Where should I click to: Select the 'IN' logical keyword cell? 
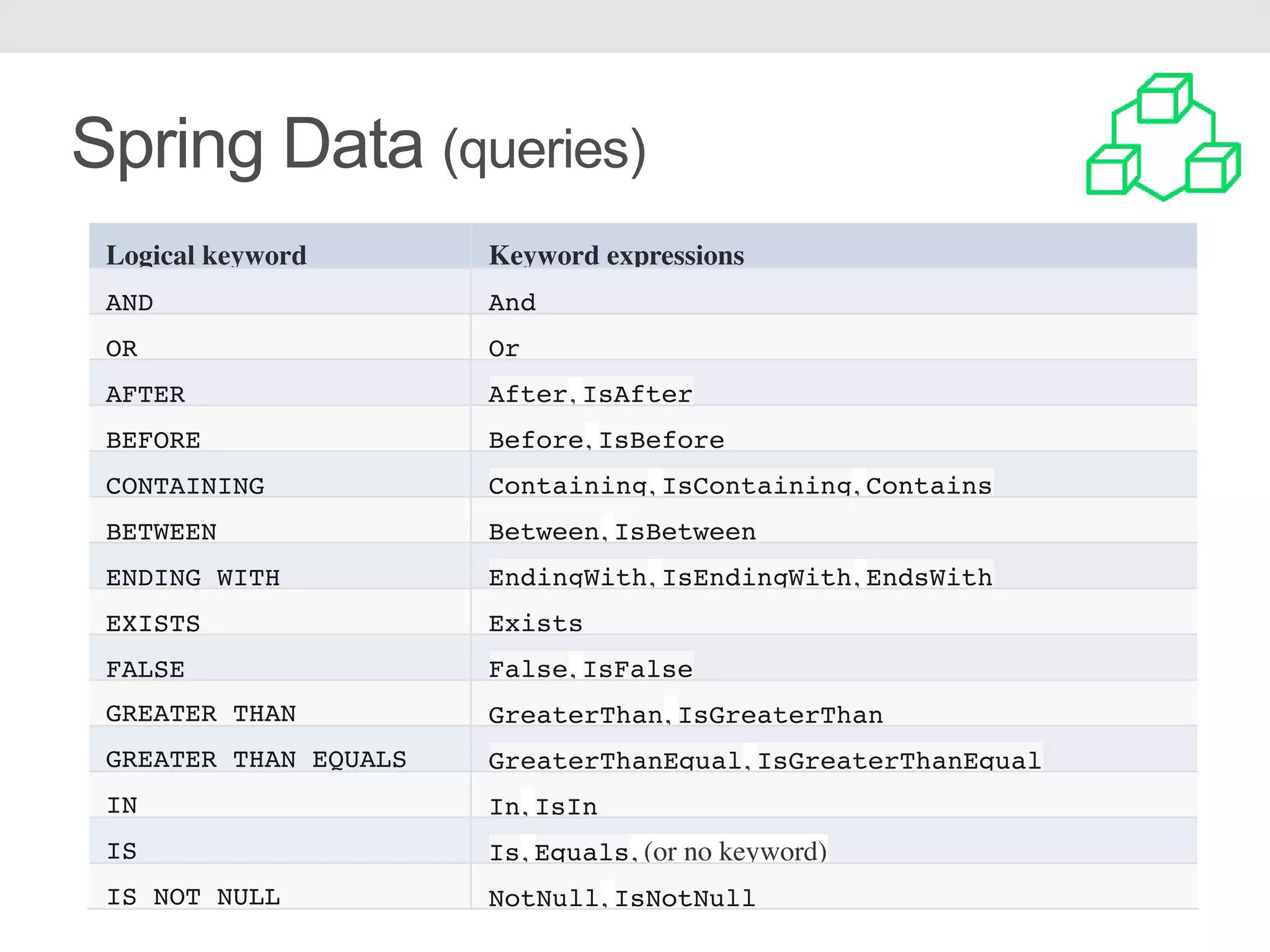click(280, 795)
